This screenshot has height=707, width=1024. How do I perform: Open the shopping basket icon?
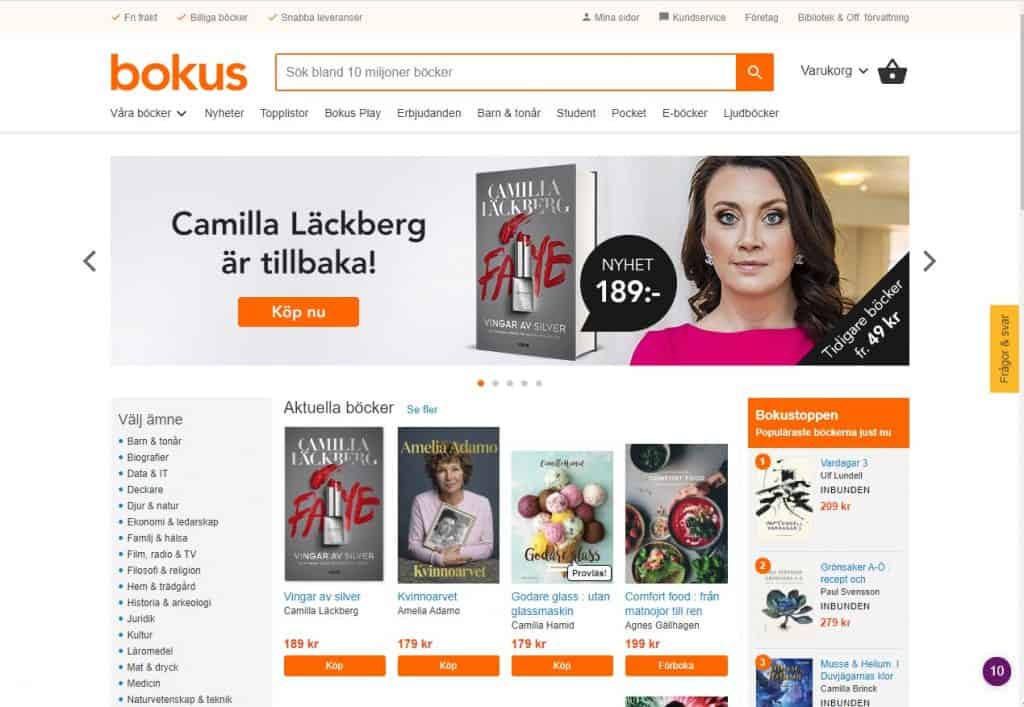pos(892,72)
